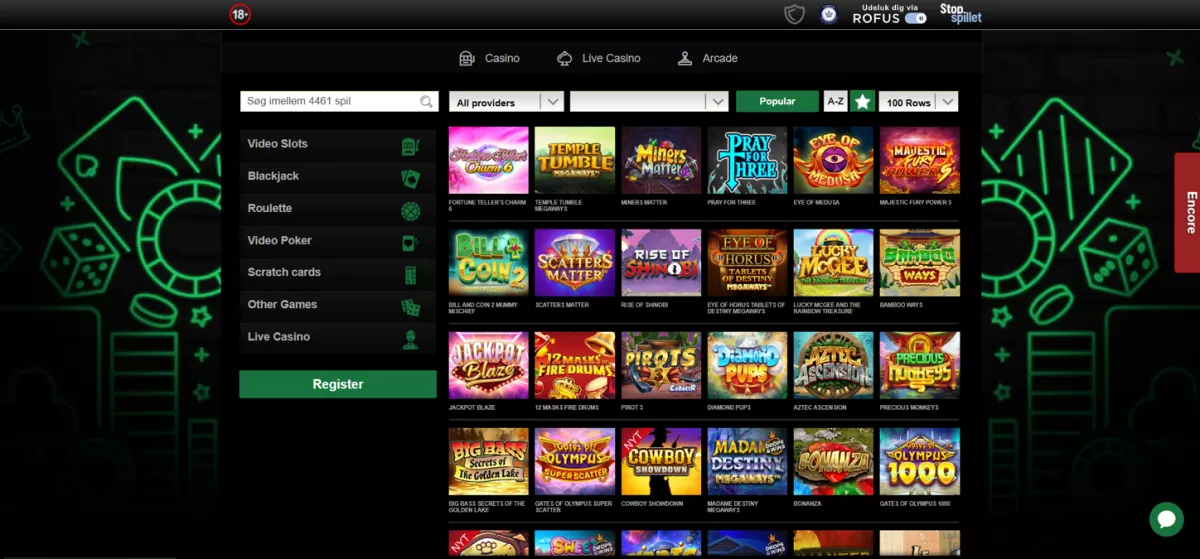Select Scratch cards category
This screenshot has width=1200, height=559.
pos(337,272)
